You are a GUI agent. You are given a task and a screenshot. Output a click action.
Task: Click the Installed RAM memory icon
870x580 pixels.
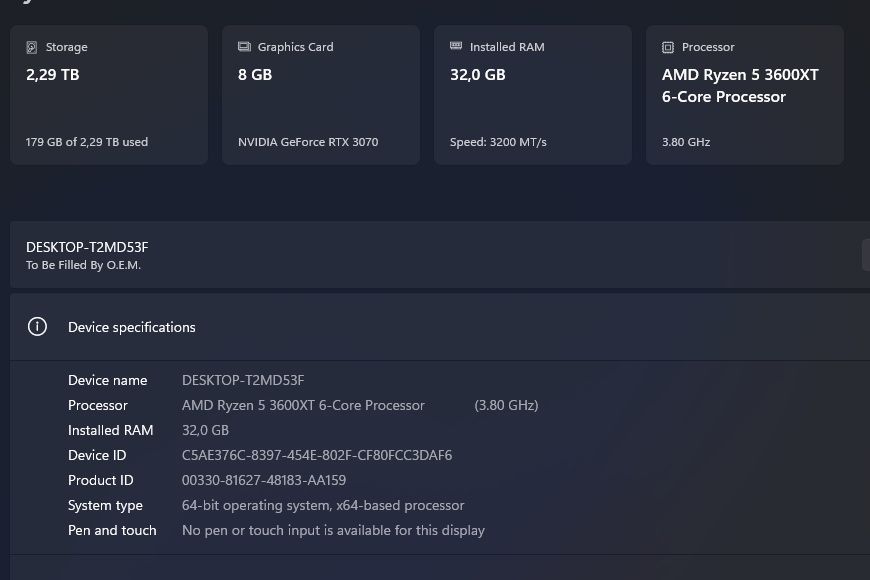pos(456,46)
